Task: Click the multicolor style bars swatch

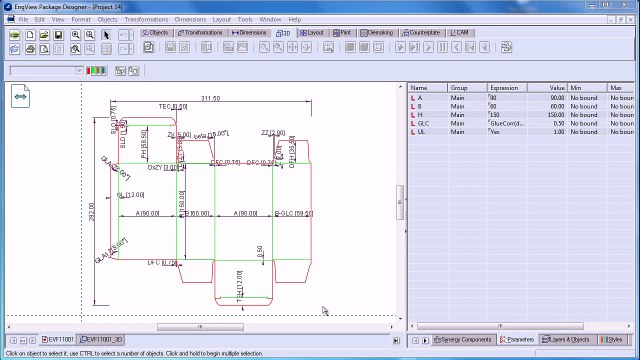Action: point(96,71)
